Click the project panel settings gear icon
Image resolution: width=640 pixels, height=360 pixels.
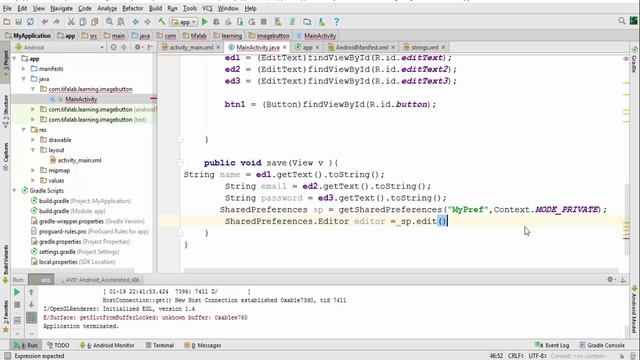tap(138, 47)
